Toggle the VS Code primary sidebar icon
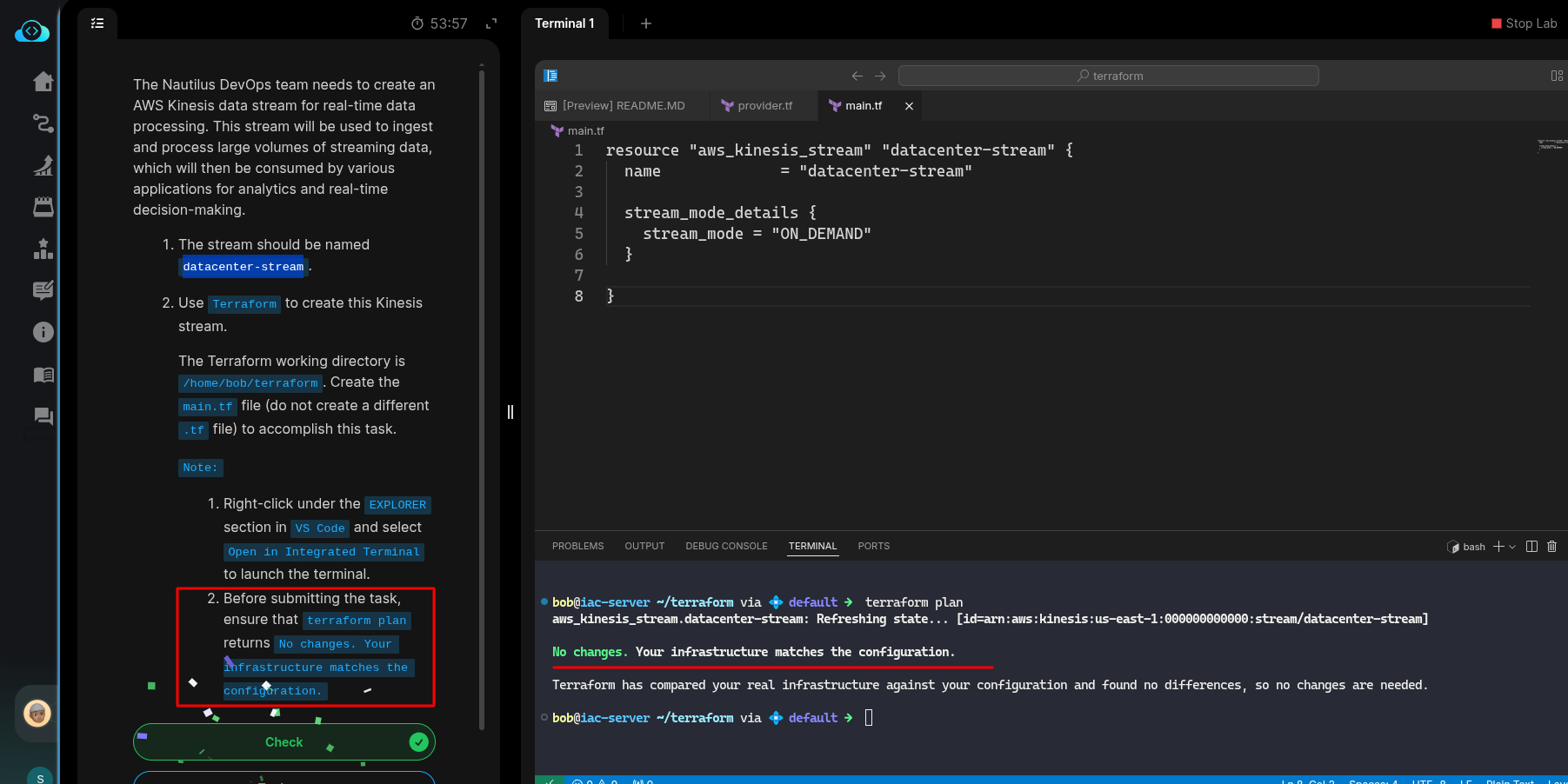 550,76
